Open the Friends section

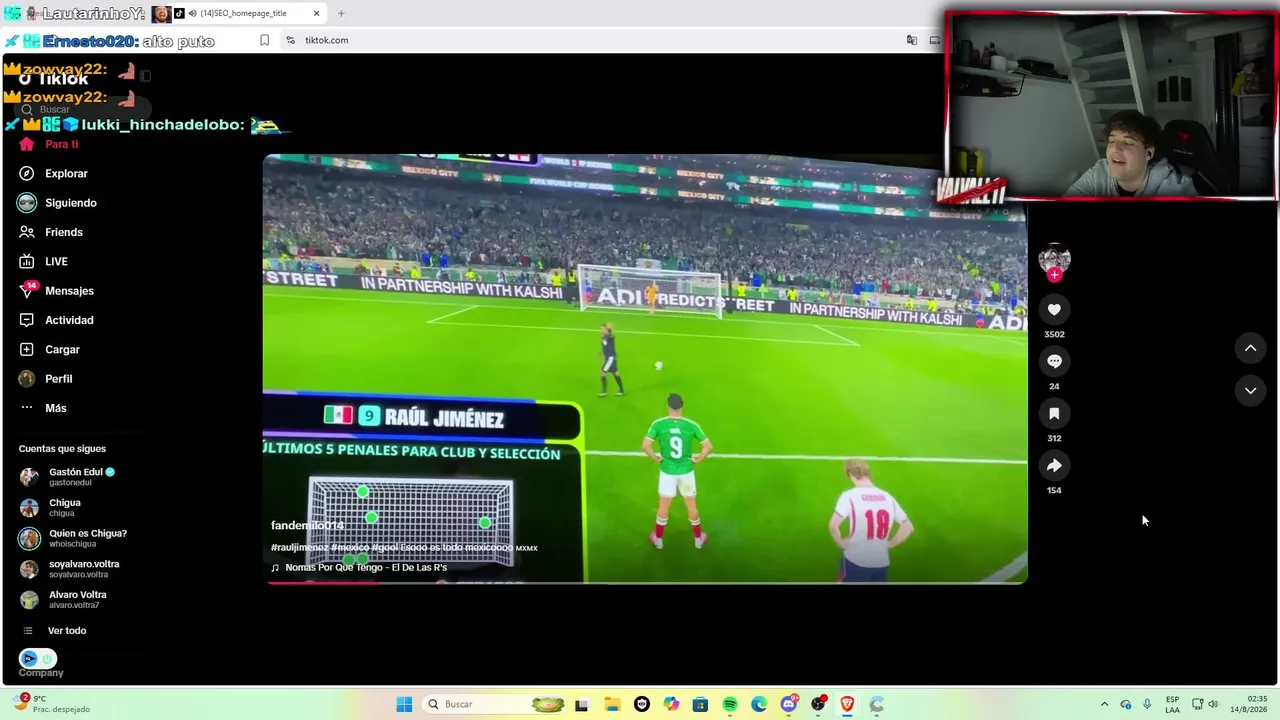pyautogui.click(x=50, y=232)
